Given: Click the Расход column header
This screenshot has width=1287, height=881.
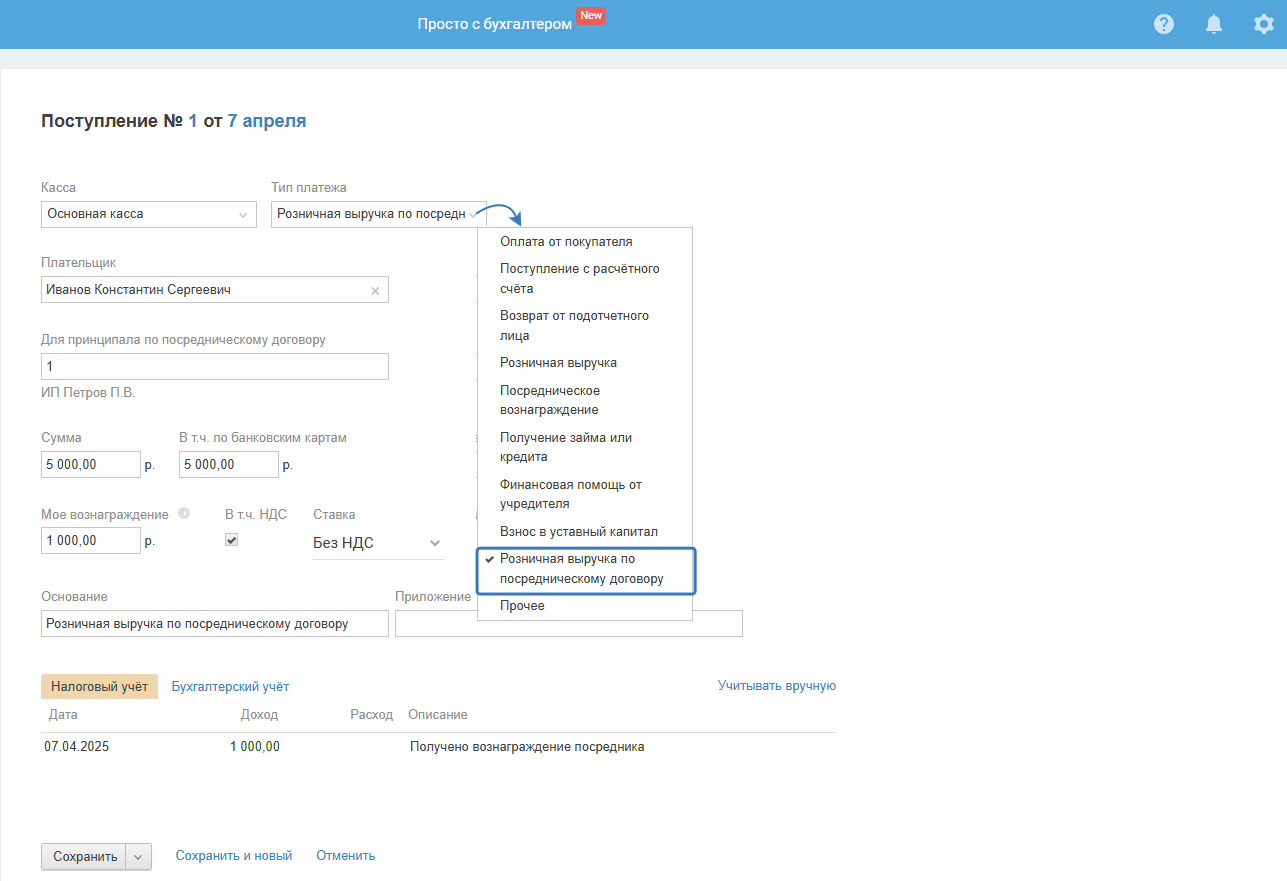Looking at the screenshot, I should pyautogui.click(x=374, y=715).
